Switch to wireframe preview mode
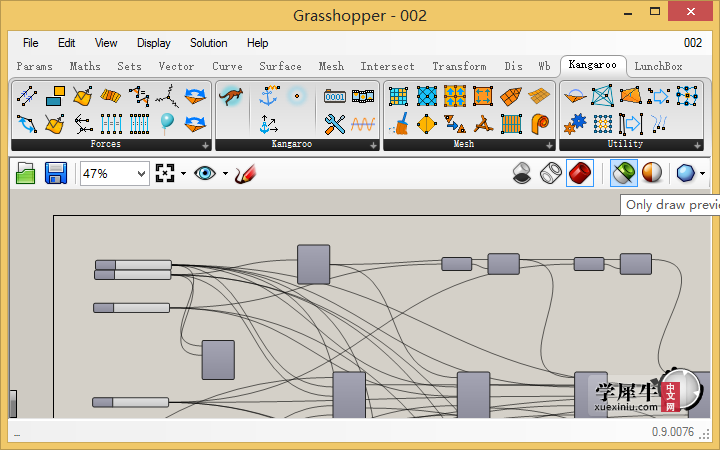The width and height of the screenshot is (720, 450). point(551,174)
